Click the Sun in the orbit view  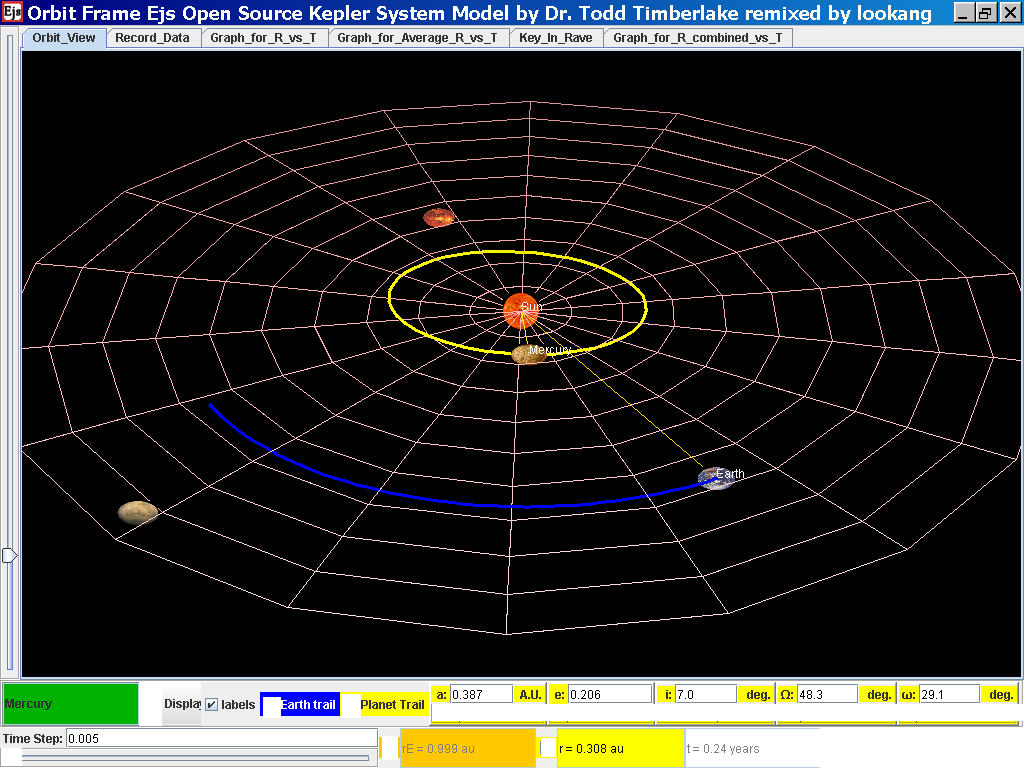[x=520, y=311]
